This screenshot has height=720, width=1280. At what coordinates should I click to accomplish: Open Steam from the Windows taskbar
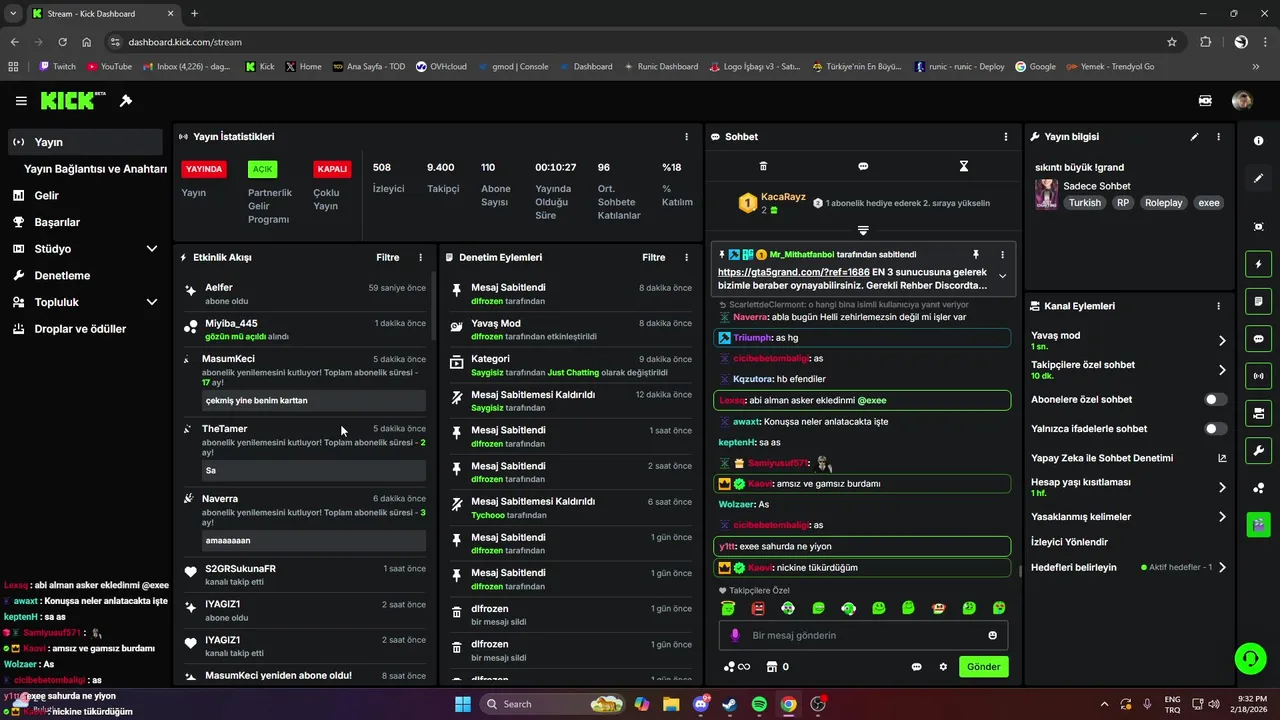point(729,704)
